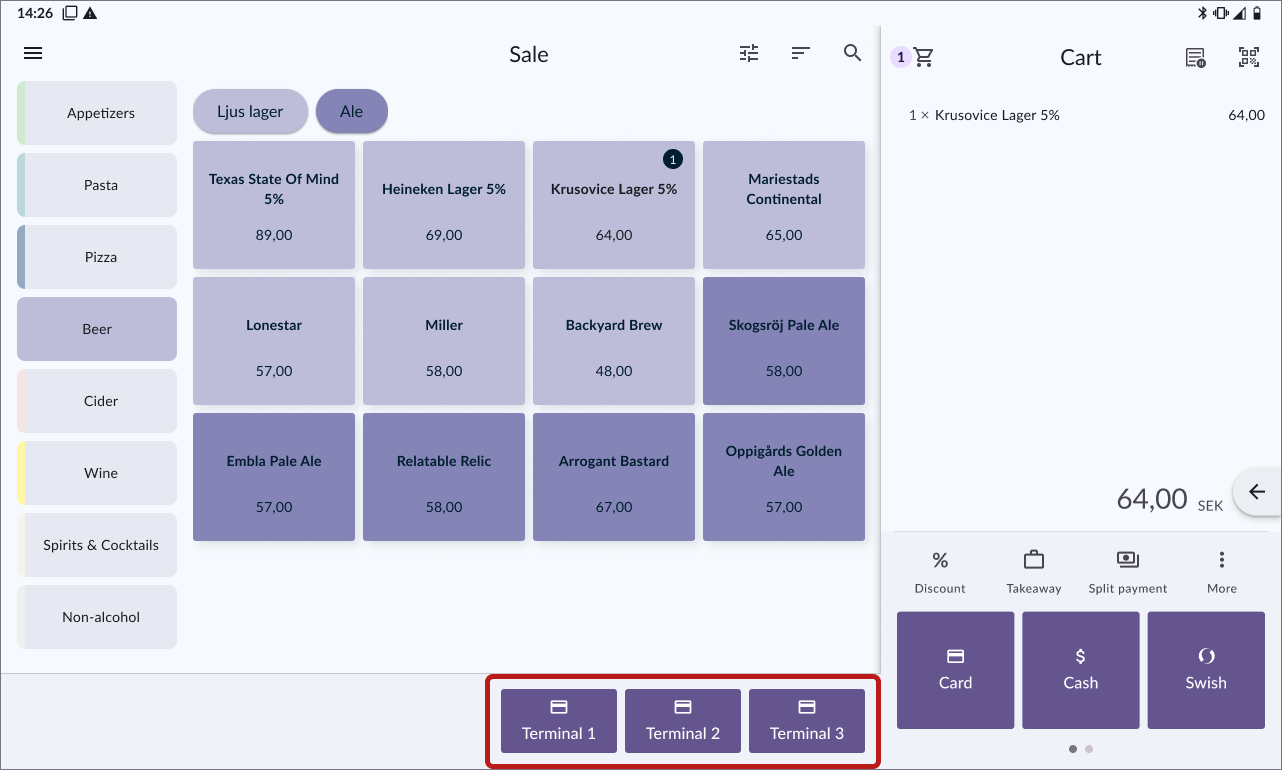Click the Bluetooth status icon
This screenshot has width=1282, height=770.
coord(1203,13)
